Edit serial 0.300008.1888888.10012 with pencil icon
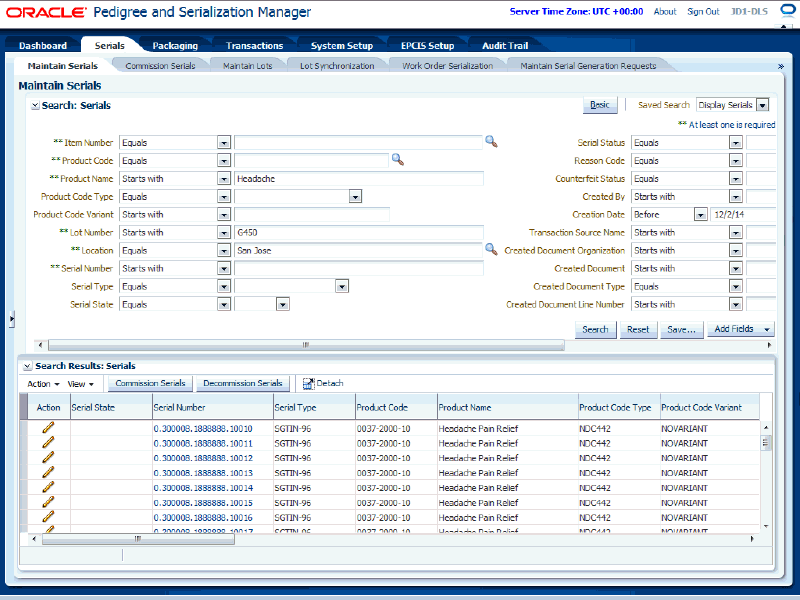The height and width of the screenshot is (600, 800). click(48, 458)
